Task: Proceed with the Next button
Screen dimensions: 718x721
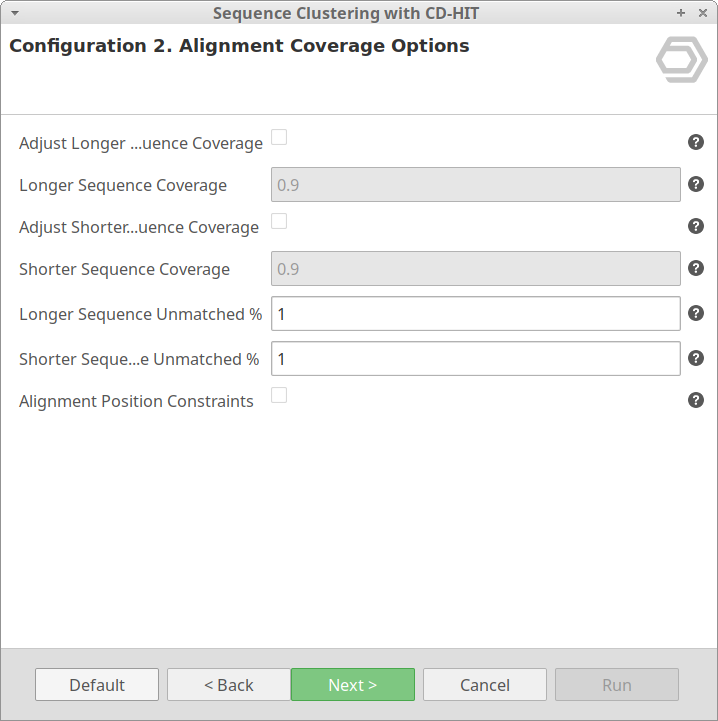Action: tap(353, 685)
